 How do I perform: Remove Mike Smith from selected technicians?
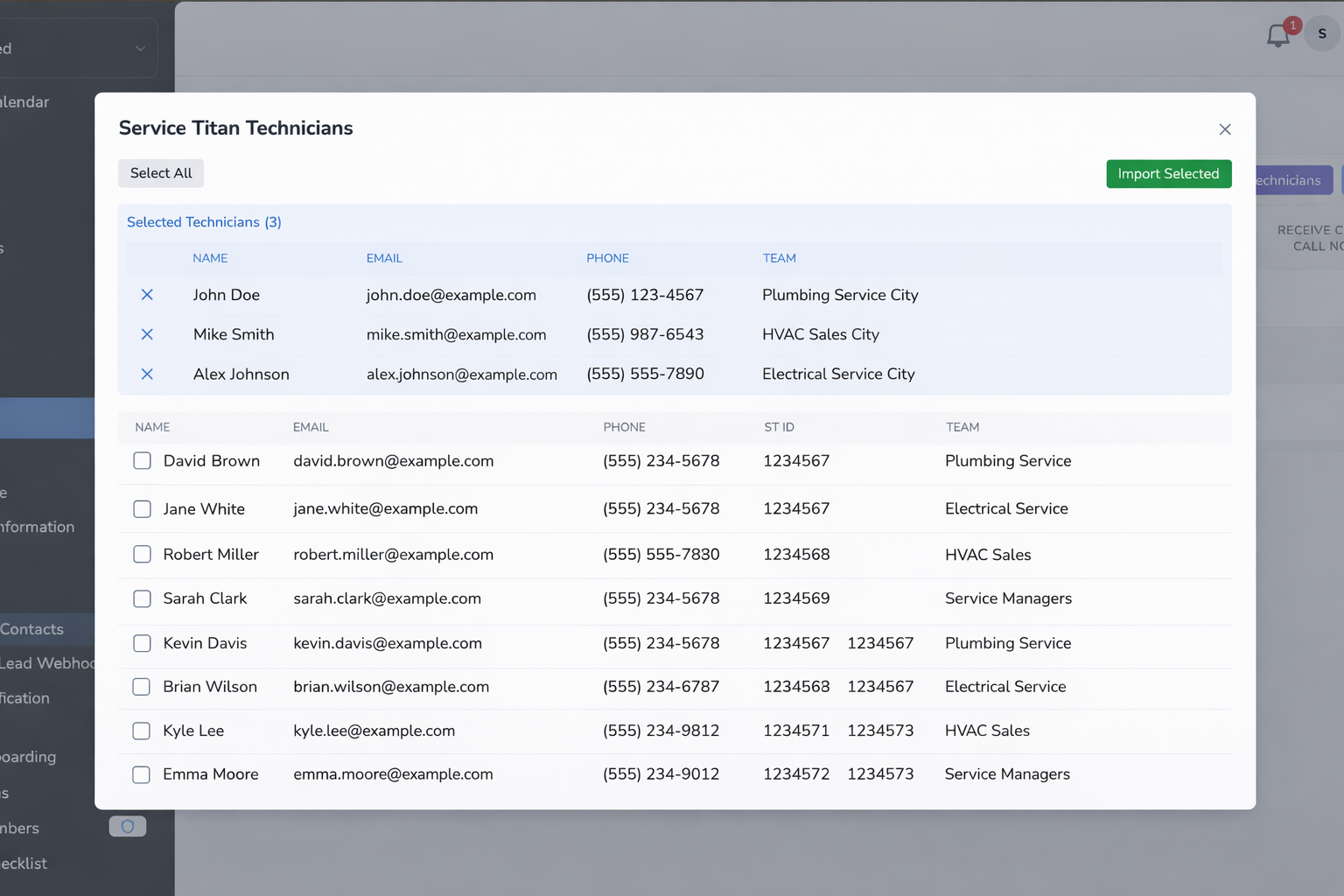[x=147, y=334]
